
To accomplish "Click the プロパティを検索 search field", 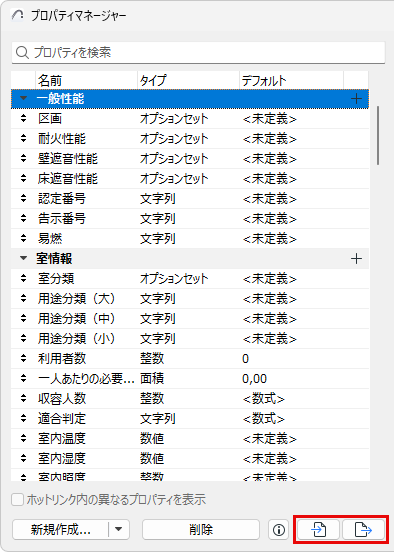I will pos(198,53).
